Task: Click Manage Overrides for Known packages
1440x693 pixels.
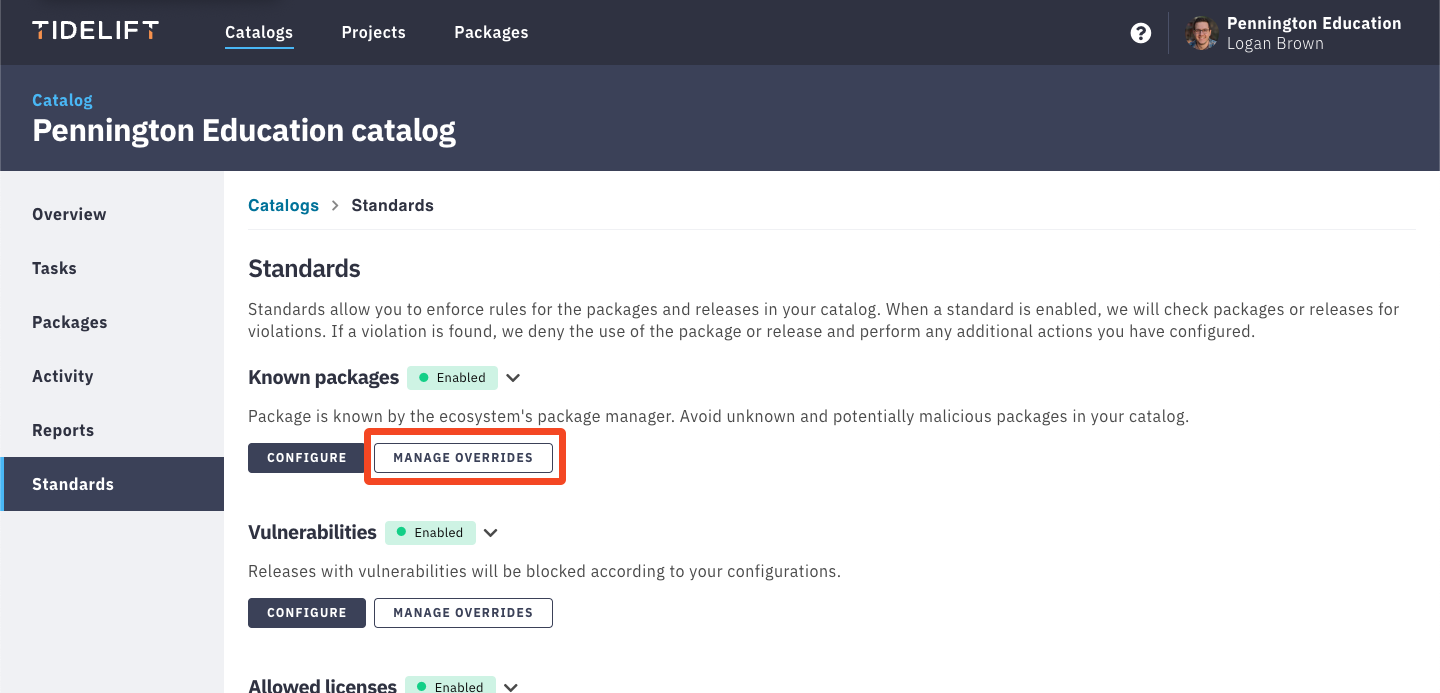Action: pos(463,458)
